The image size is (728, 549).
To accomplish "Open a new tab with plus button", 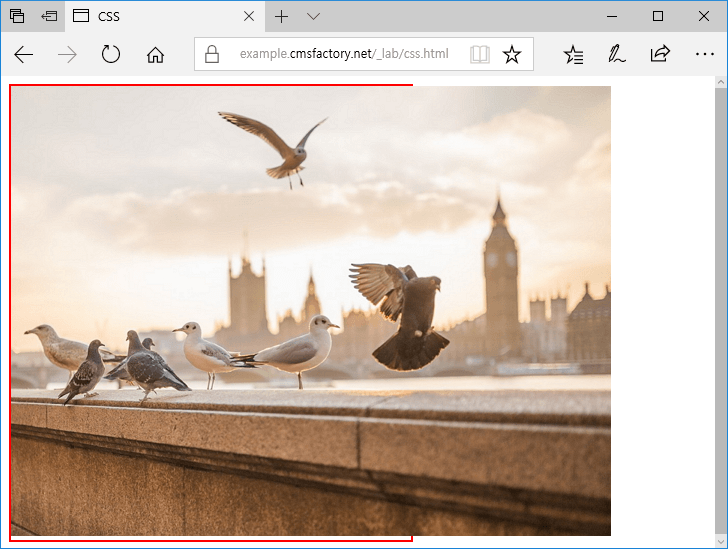I will 281,17.
